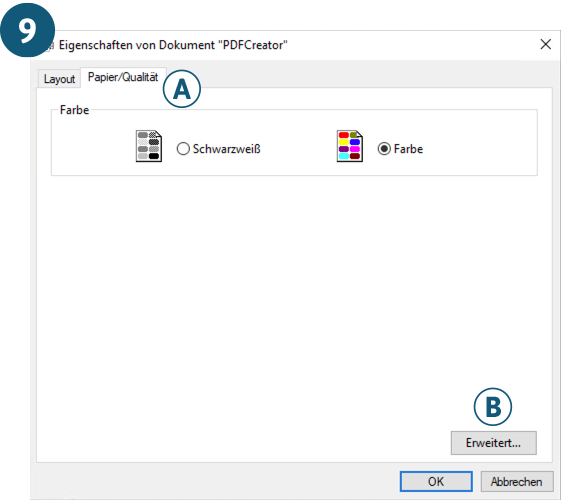Click the colorful document icon
561x500 pixels.
point(350,146)
